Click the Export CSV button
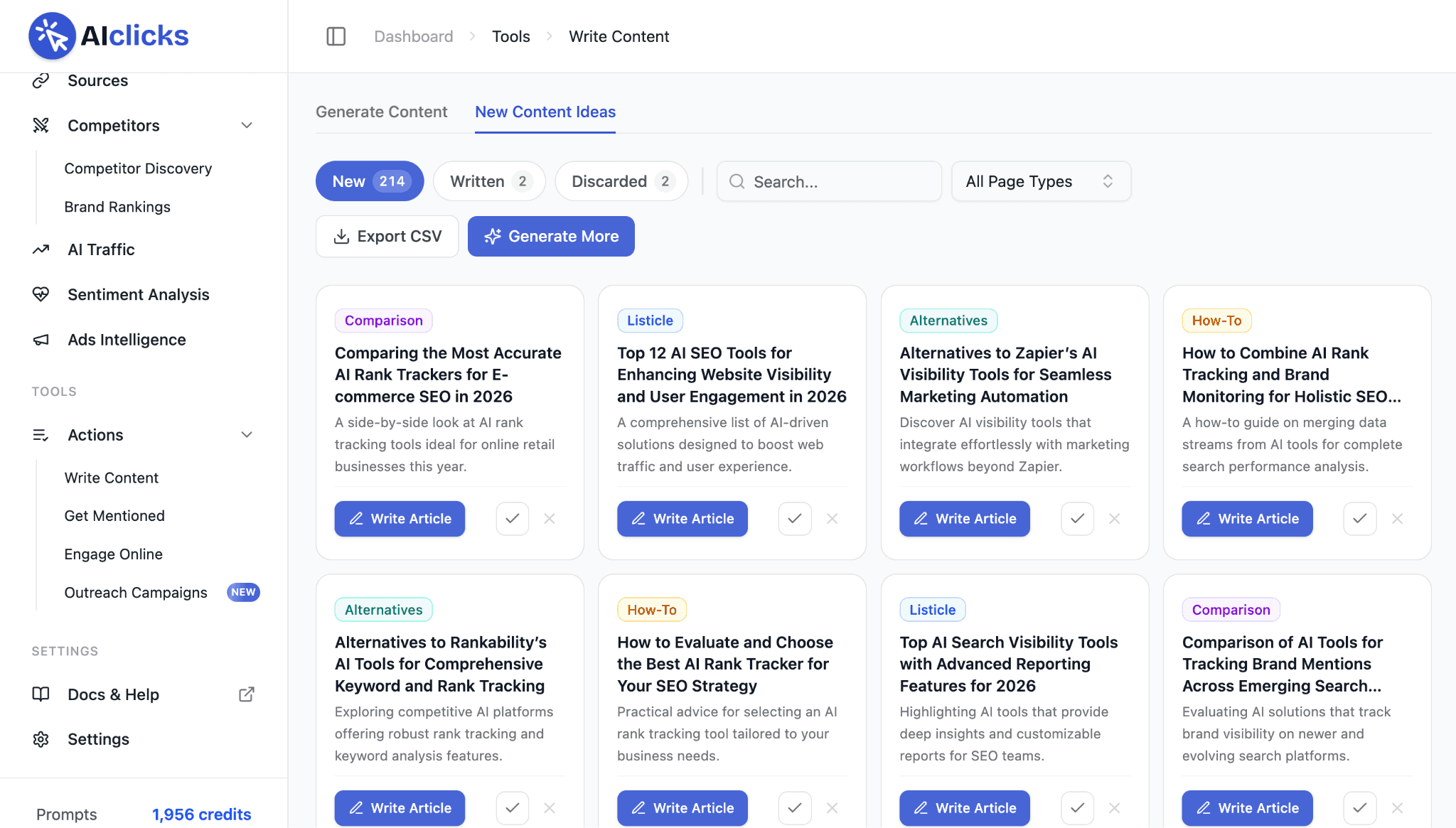 coord(387,236)
